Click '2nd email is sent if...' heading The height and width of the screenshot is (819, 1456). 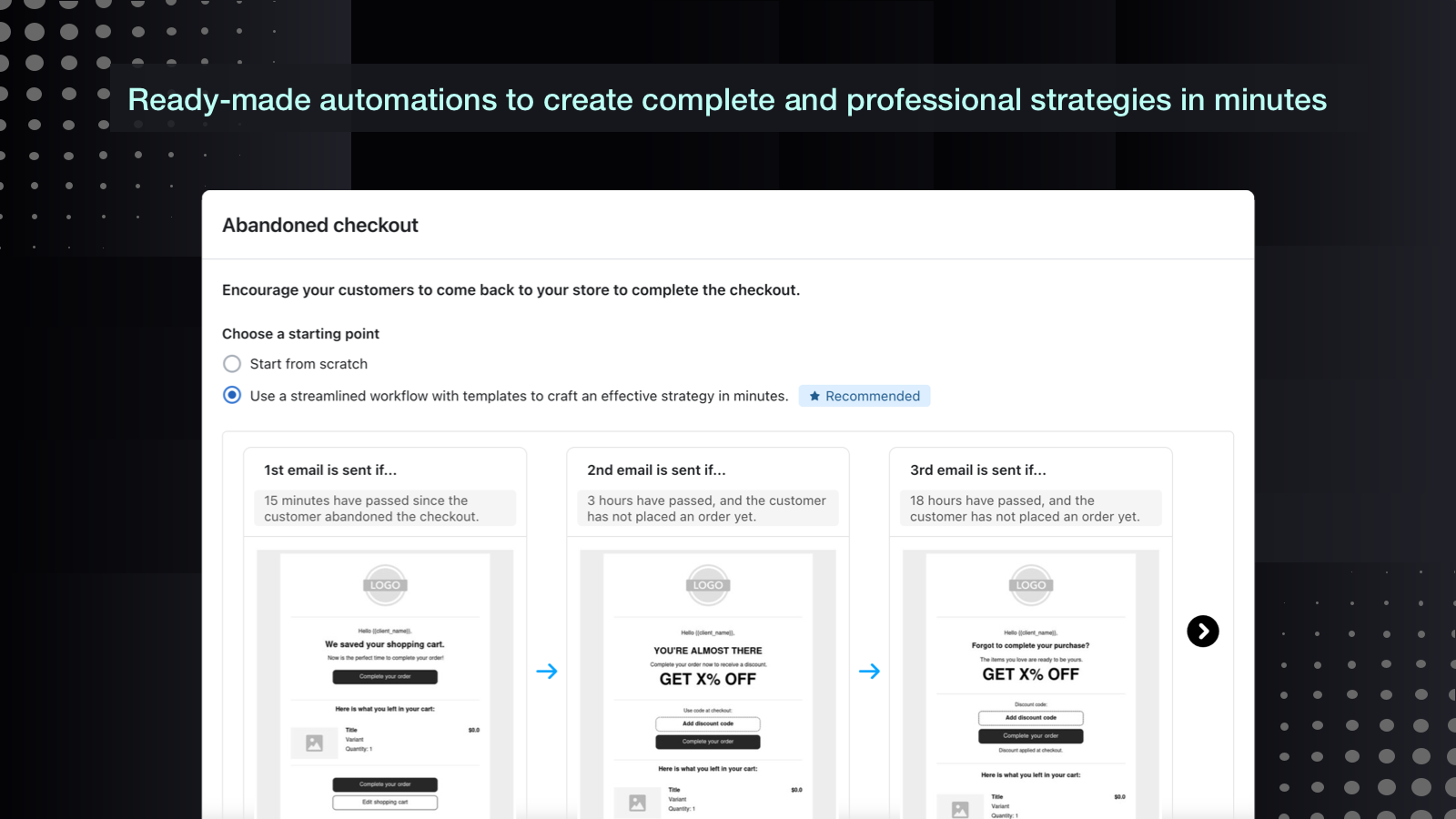coord(656,470)
